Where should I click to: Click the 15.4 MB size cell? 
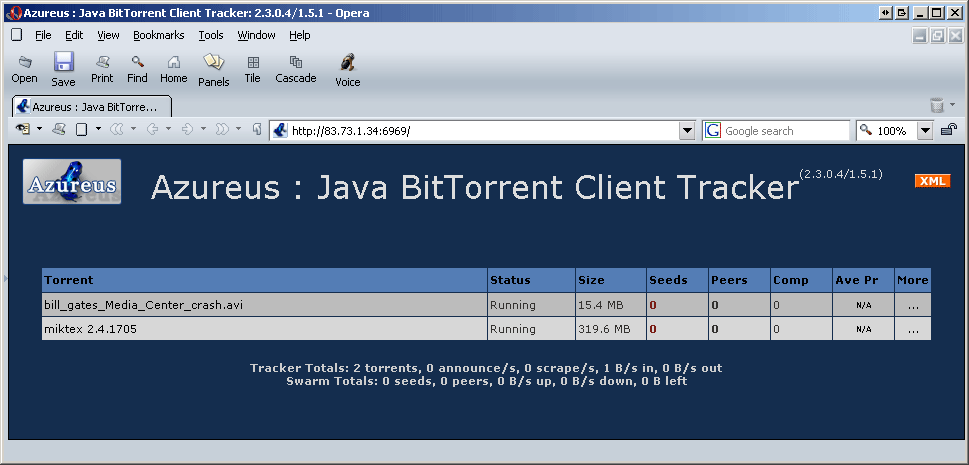(611, 305)
